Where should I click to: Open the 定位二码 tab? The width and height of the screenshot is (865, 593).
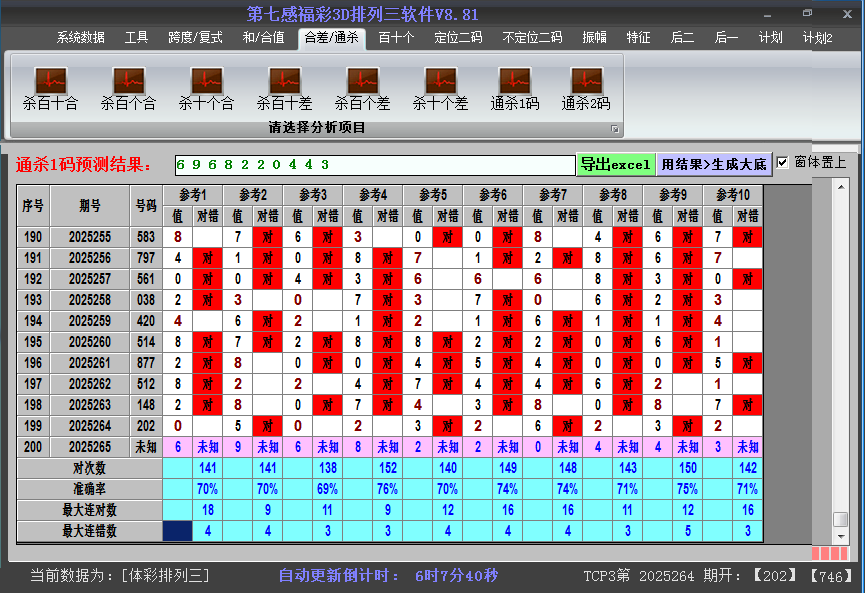coord(460,38)
